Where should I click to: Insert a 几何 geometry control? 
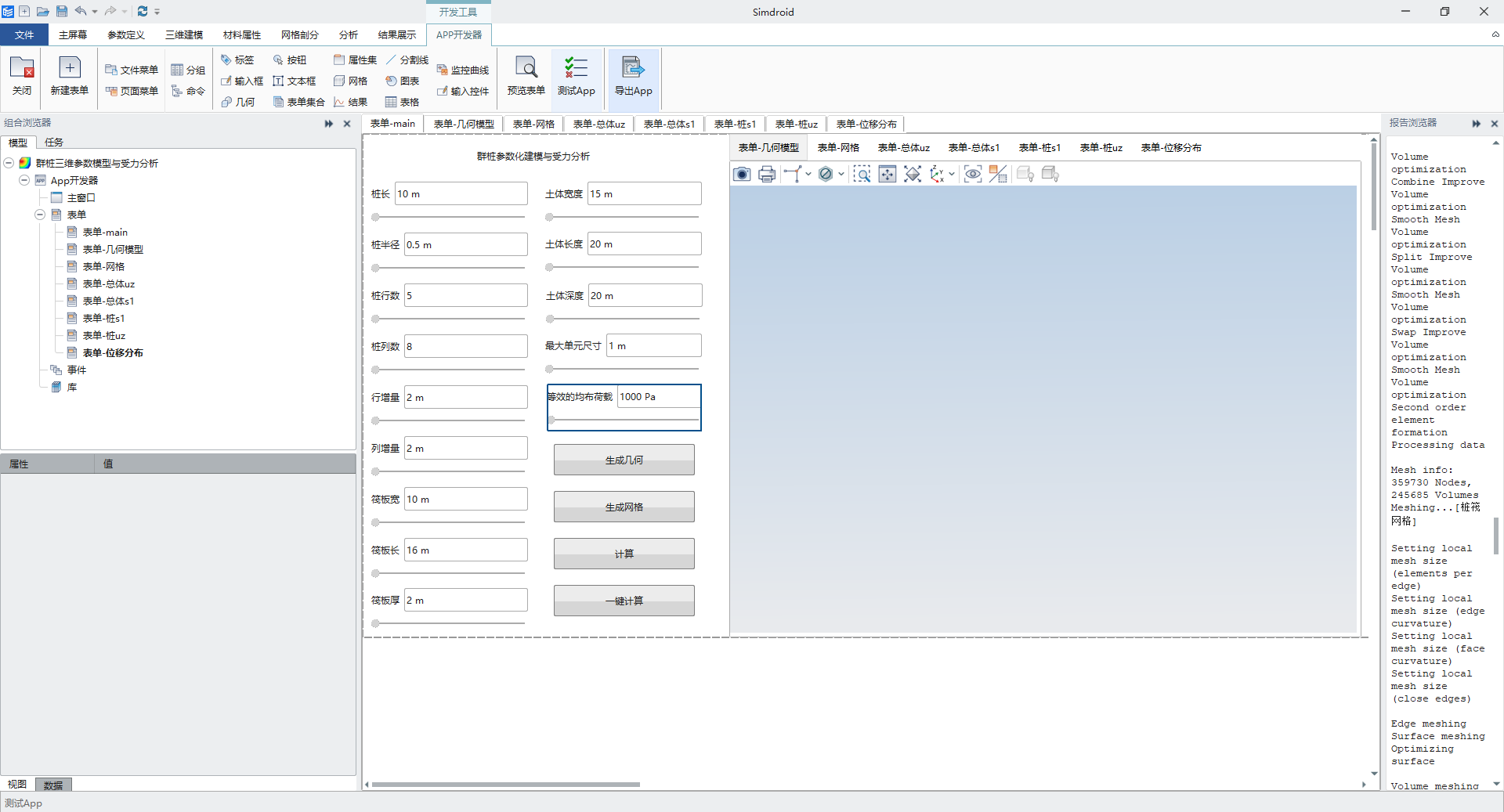(x=237, y=102)
